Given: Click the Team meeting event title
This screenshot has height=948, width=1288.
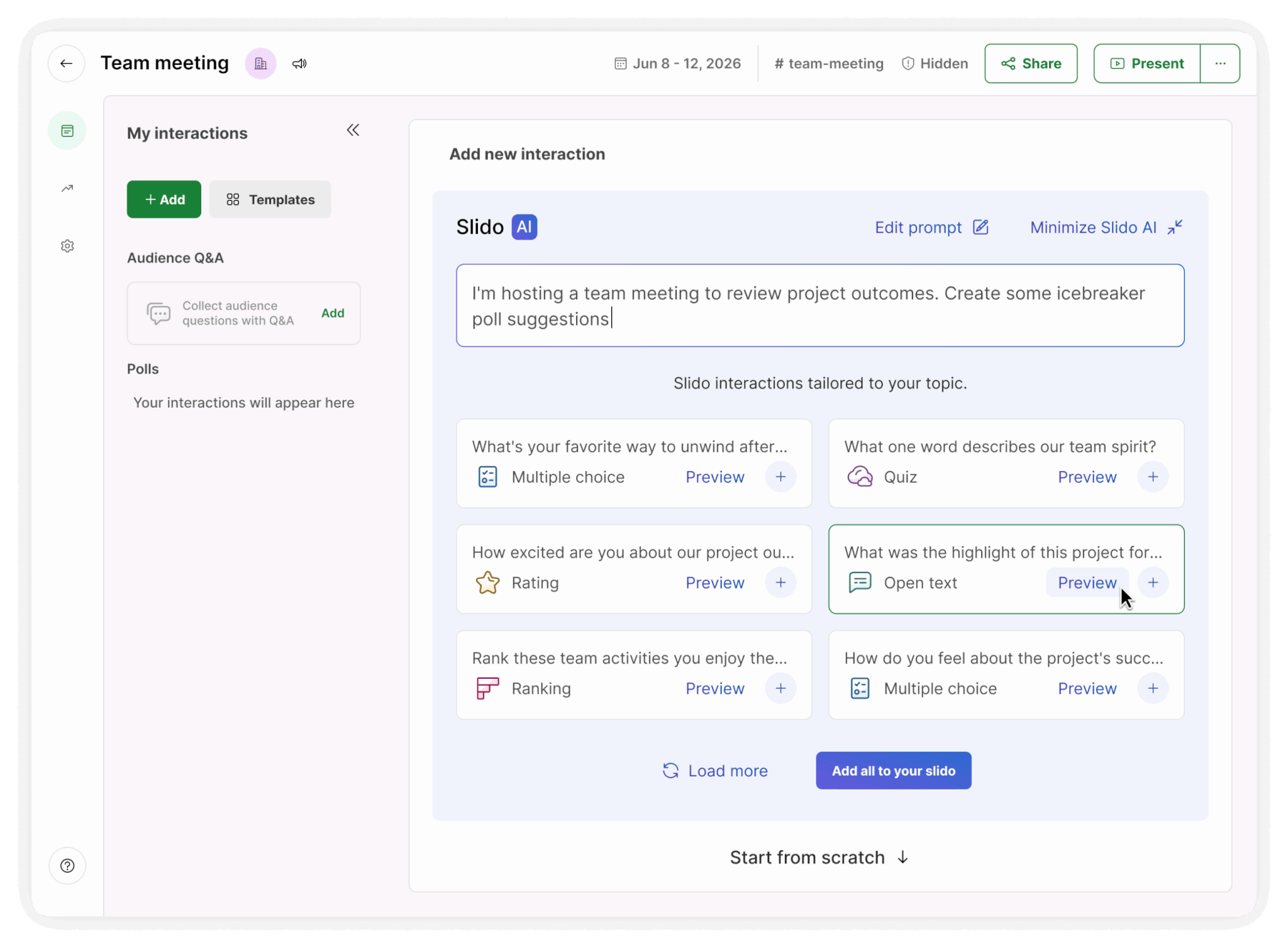Looking at the screenshot, I should [165, 63].
